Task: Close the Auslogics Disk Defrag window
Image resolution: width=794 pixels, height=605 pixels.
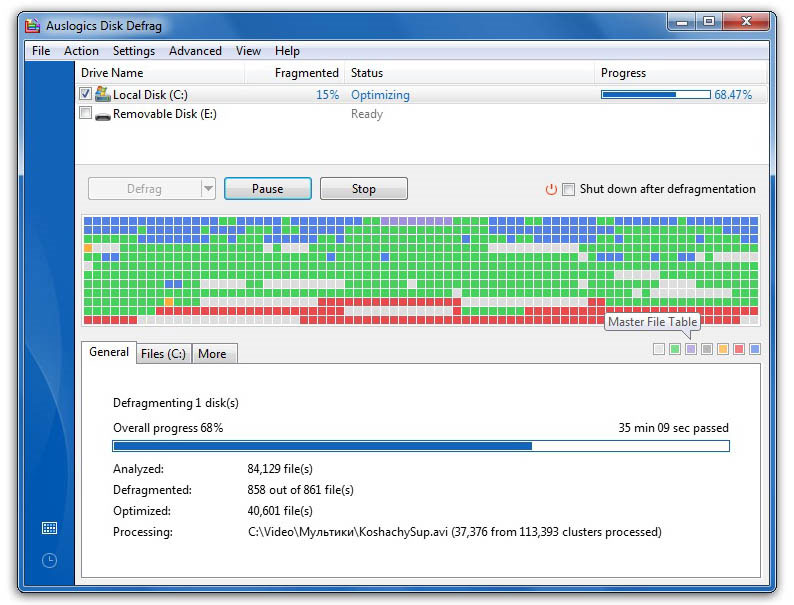Action: click(x=745, y=21)
